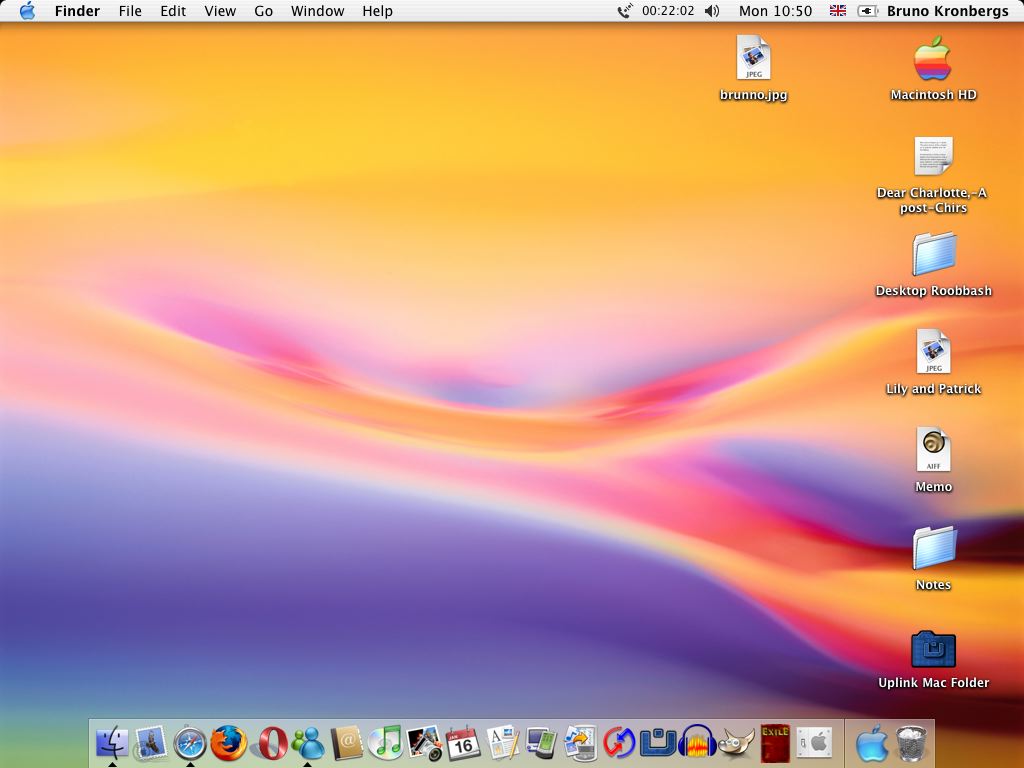Open the Trash in the Dock
Image resolution: width=1024 pixels, height=768 pixels.
911,743
